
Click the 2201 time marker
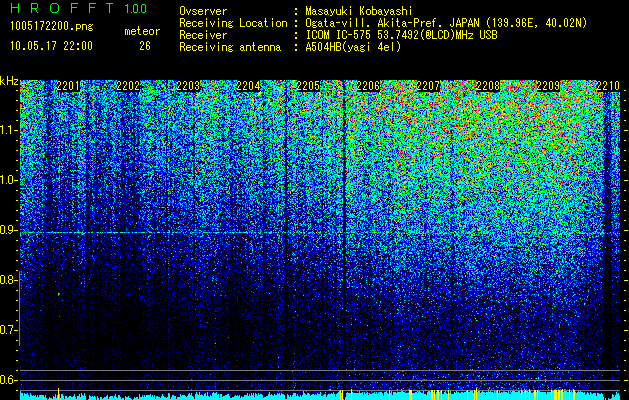pyautogui.click(x=68, y=86)
